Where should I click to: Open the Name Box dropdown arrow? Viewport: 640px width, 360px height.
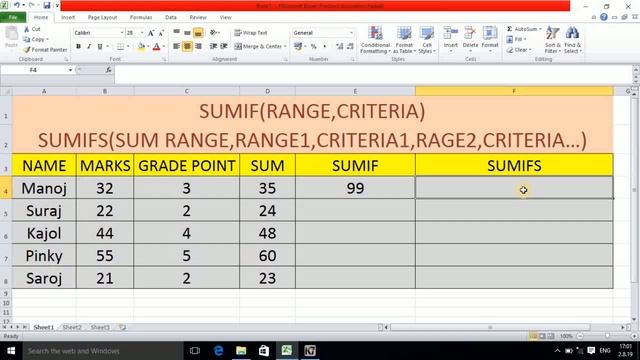click(x=70, y=70)
